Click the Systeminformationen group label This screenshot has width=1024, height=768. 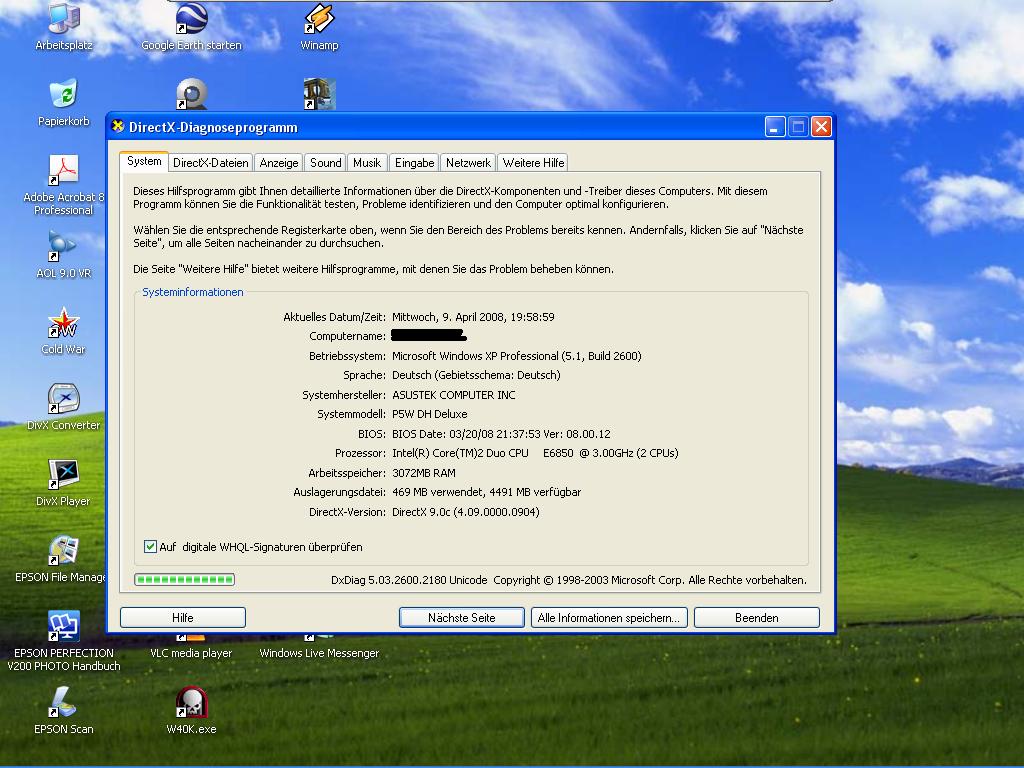[x=193, y=293]
